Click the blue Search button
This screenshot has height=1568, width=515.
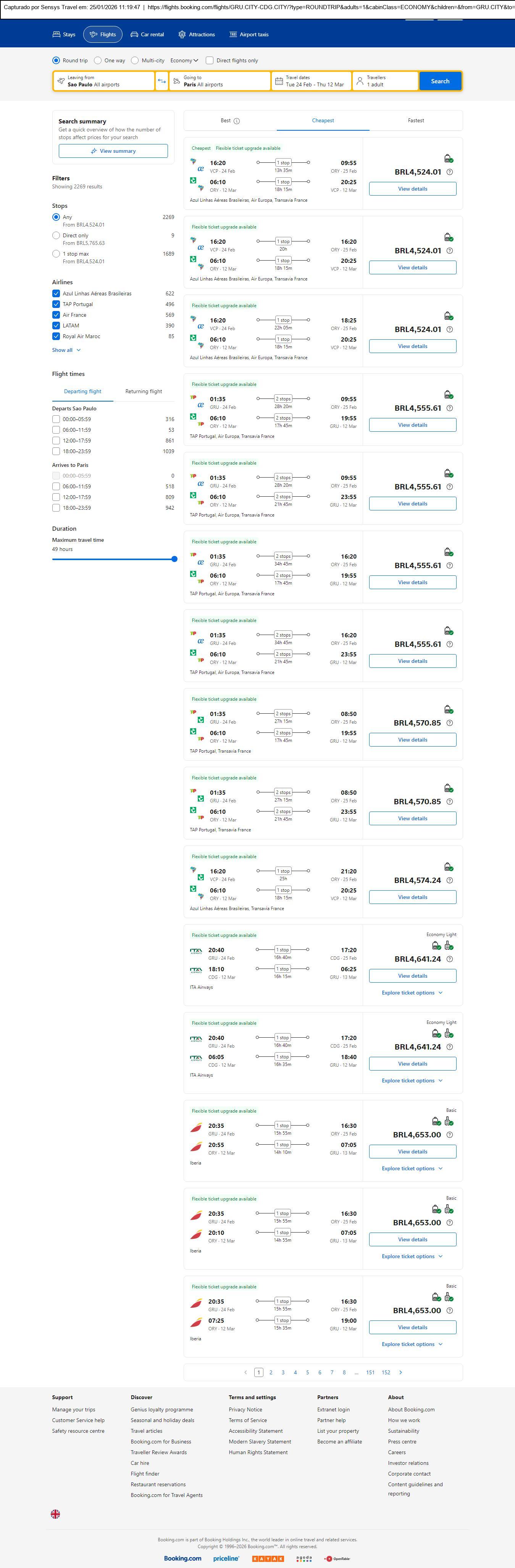click(x=440, y=81)
